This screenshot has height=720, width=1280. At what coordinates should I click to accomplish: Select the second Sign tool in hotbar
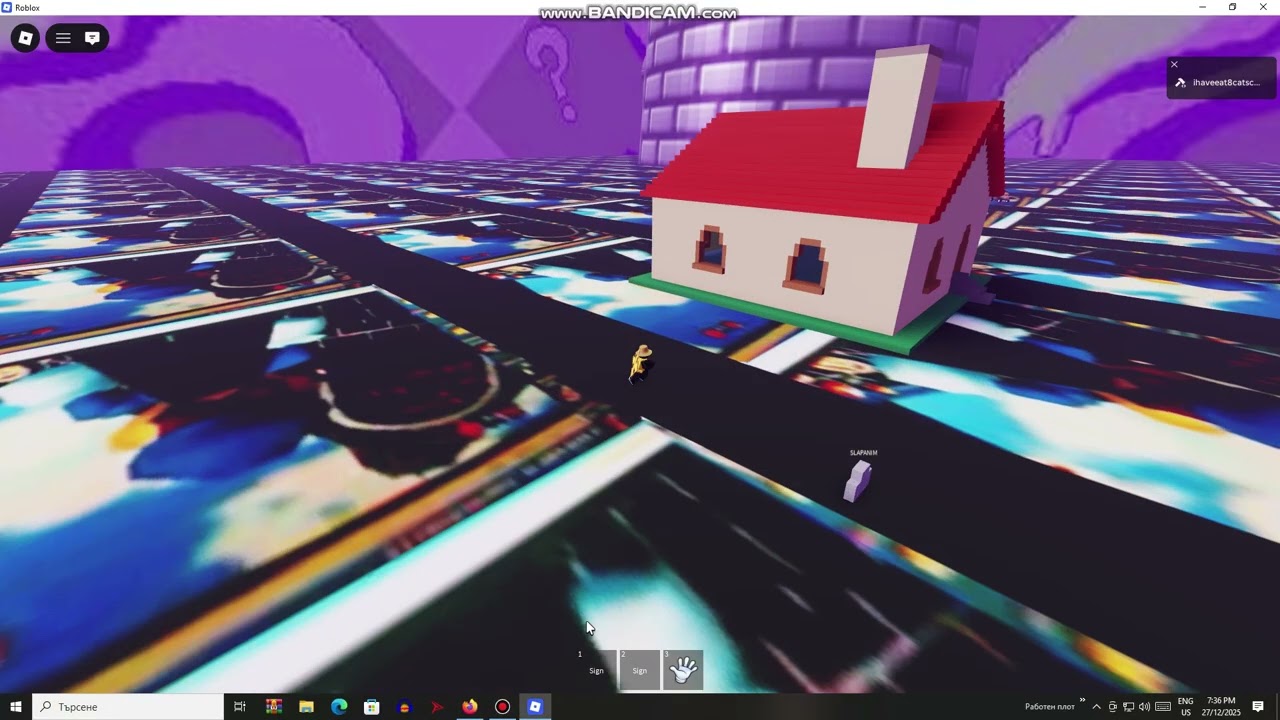[x=640, y=670]
